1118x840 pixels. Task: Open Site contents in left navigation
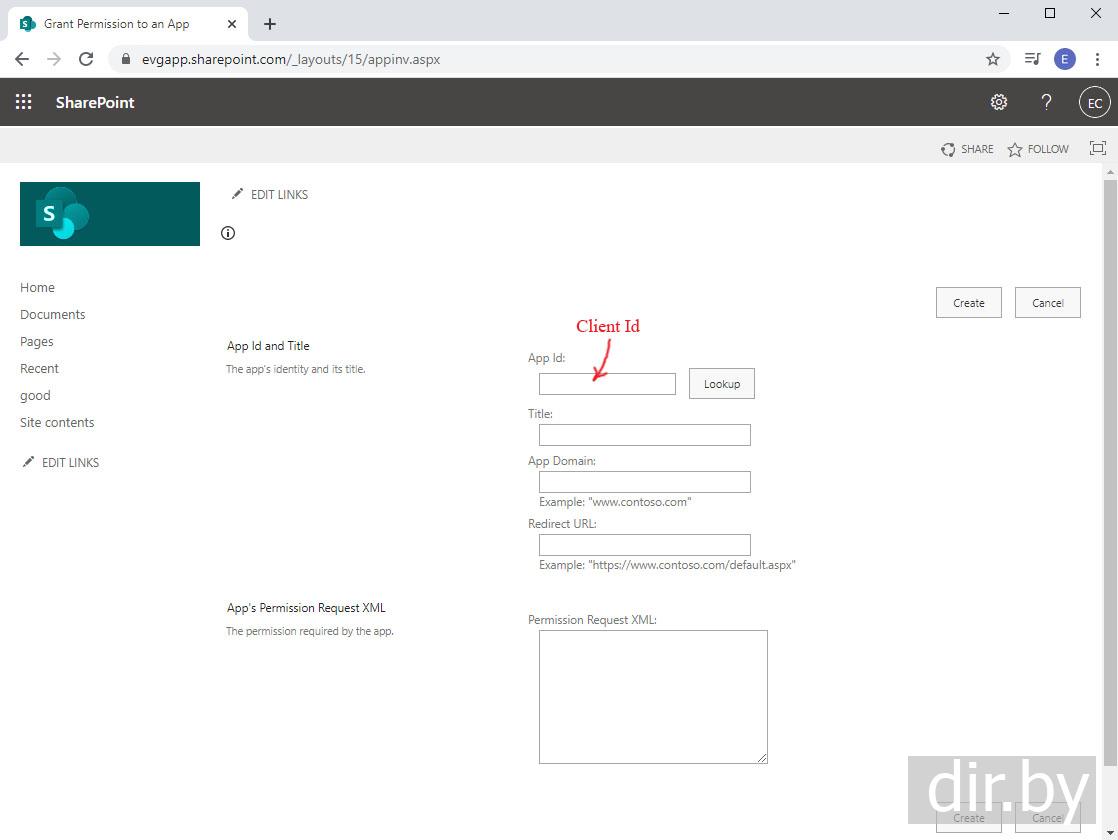[57, 423]
